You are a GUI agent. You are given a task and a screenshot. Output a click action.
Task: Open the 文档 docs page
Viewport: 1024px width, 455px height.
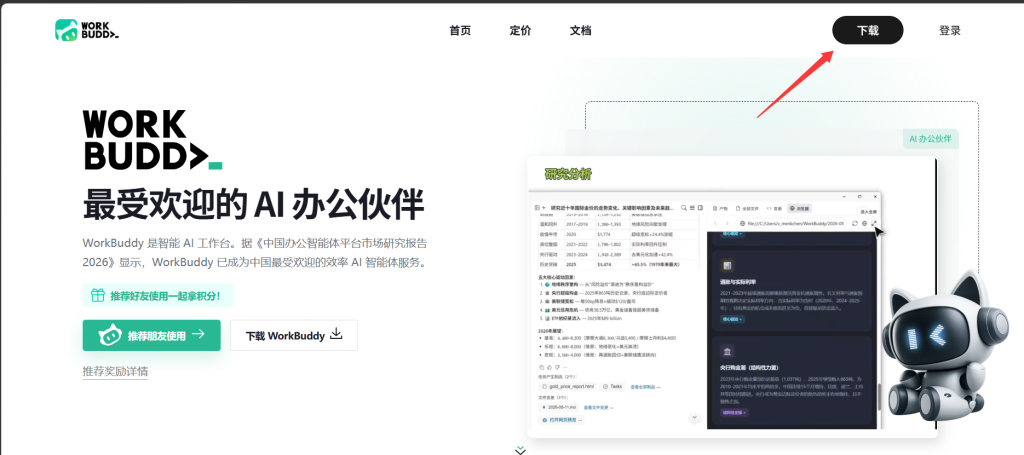pyautogui.click(x=581, y=30)
